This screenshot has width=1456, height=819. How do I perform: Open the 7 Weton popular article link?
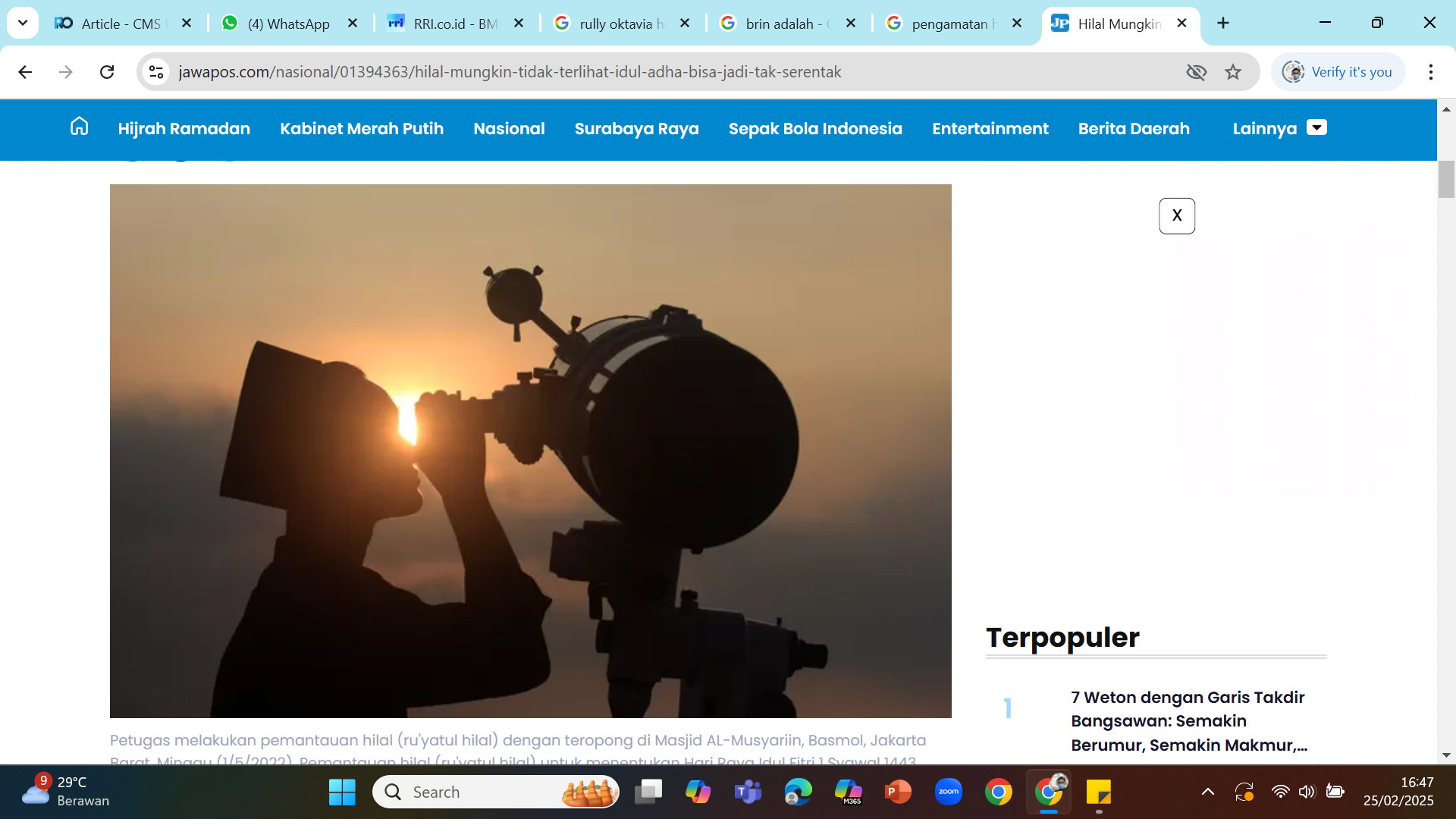(x=1188, y=720)
